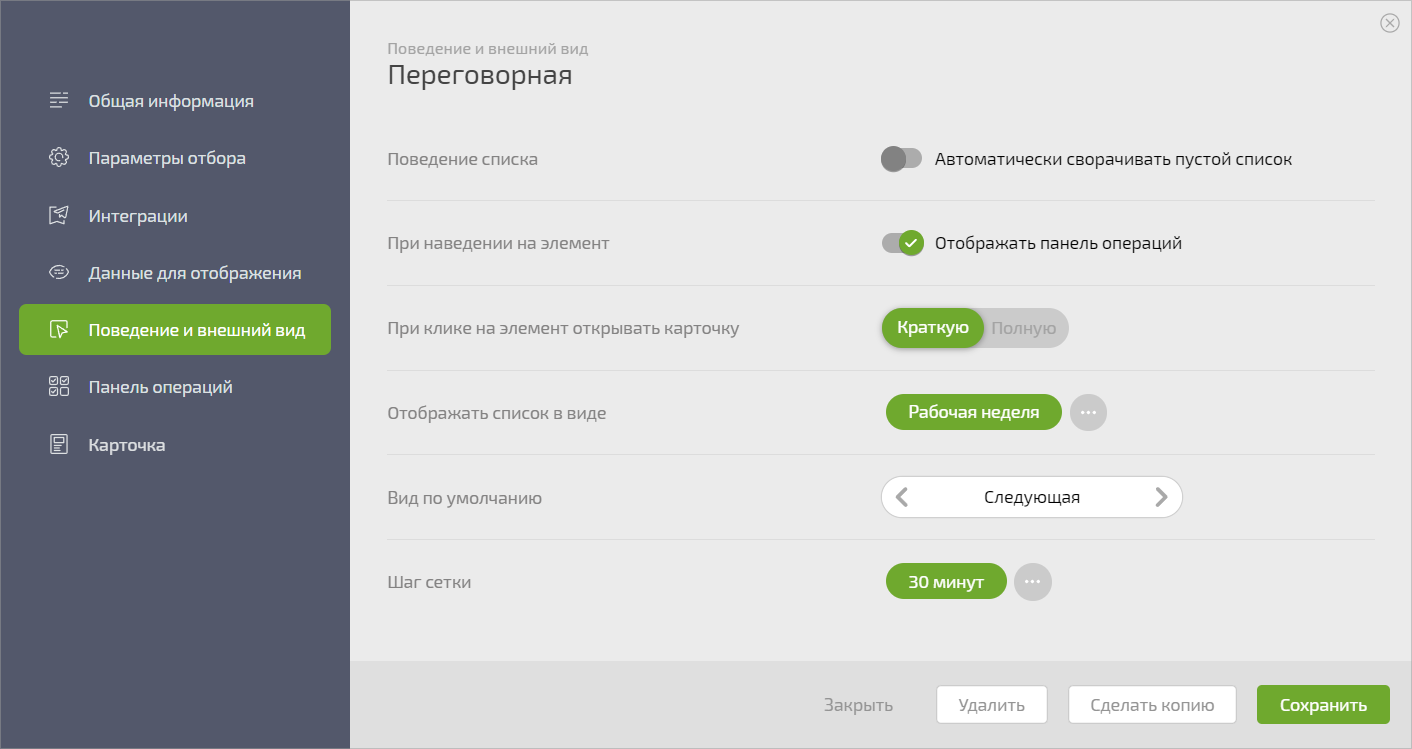This screenshot has height=749, width=1412.
Task: Click the Следующая default view value
Action: pos(1032,497)
